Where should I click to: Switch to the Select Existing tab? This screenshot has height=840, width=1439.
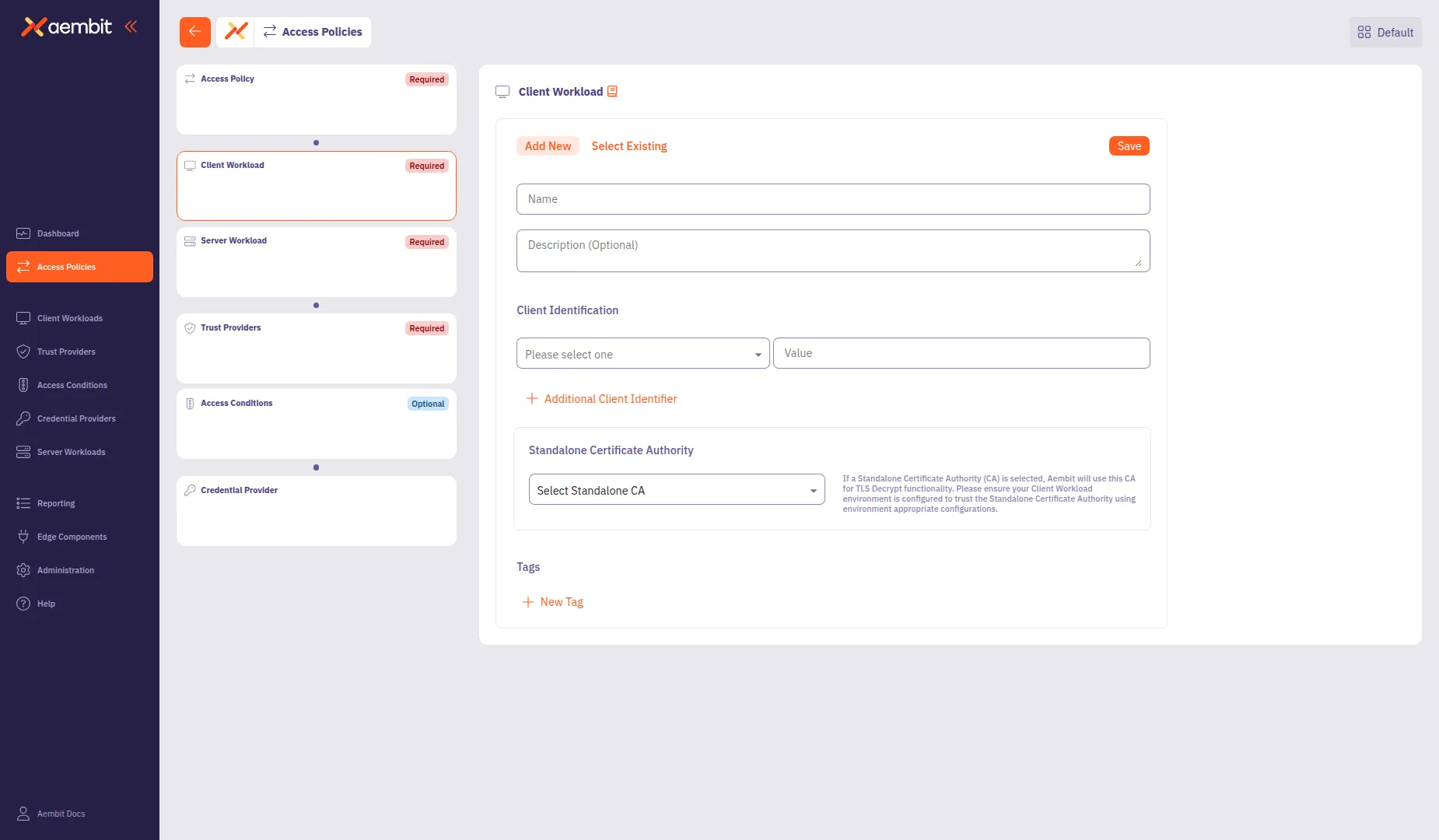tap(629, 146)
